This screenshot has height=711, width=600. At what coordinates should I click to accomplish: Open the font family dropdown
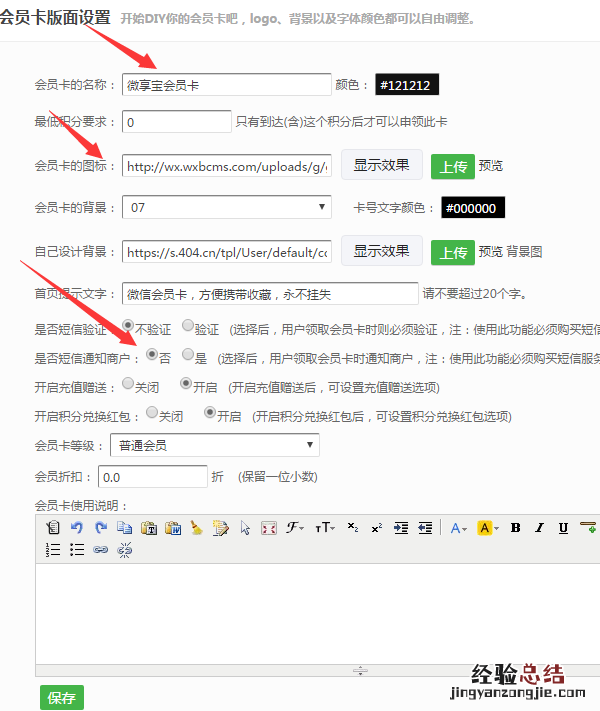295,527
